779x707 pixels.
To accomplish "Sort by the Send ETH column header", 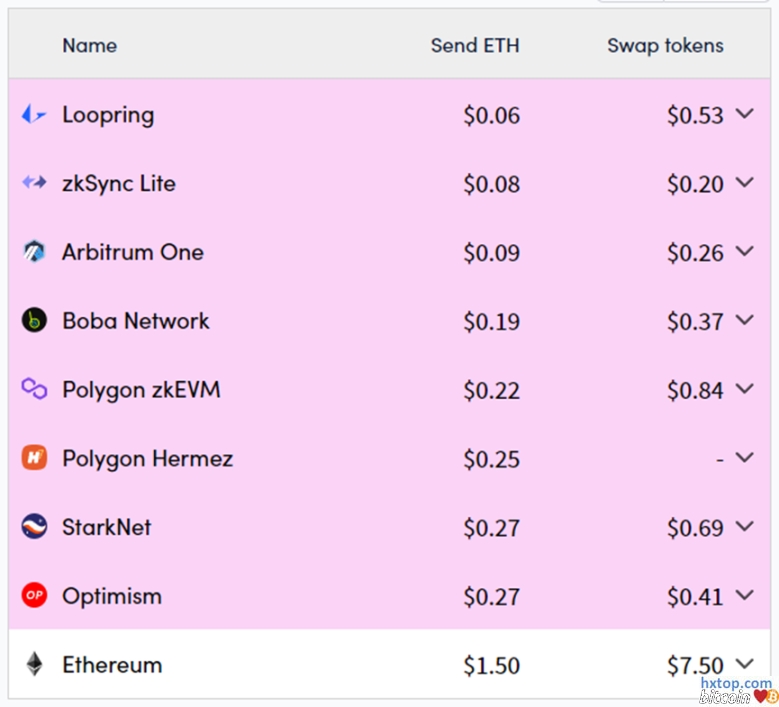I will coord(475,45).
